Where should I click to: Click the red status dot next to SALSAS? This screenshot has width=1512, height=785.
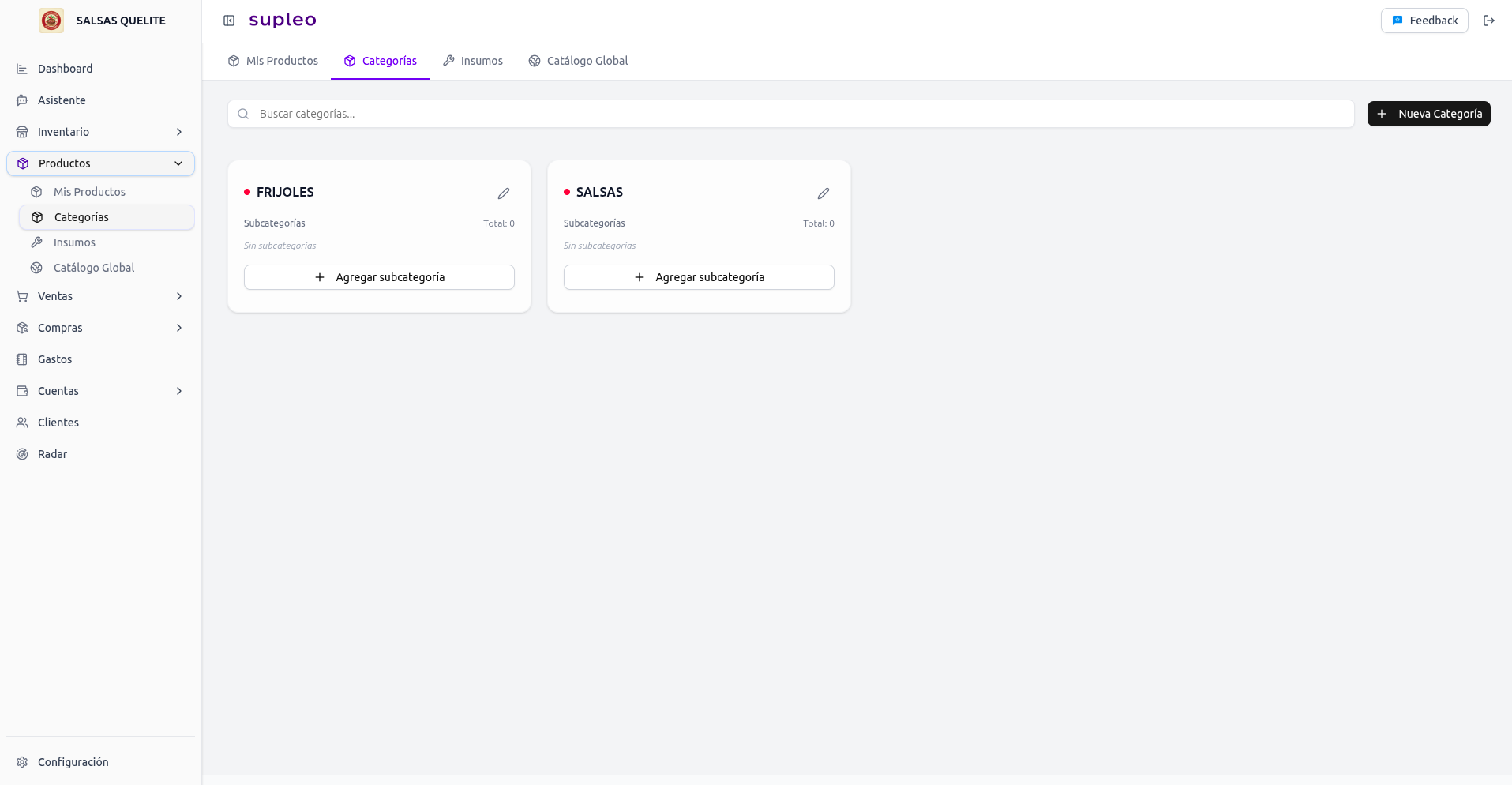point(566,192)
